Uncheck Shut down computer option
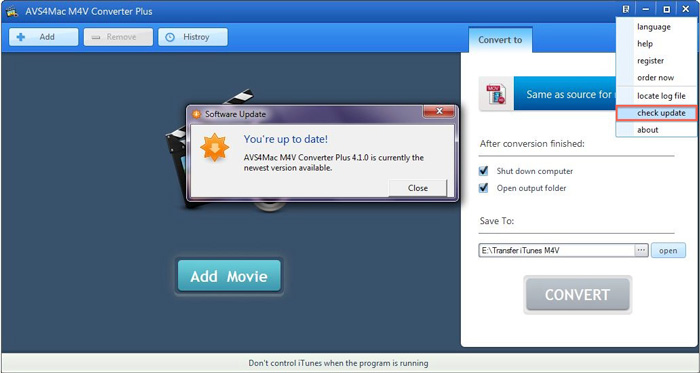Viewport: 700px width, 373px height. 483,171
